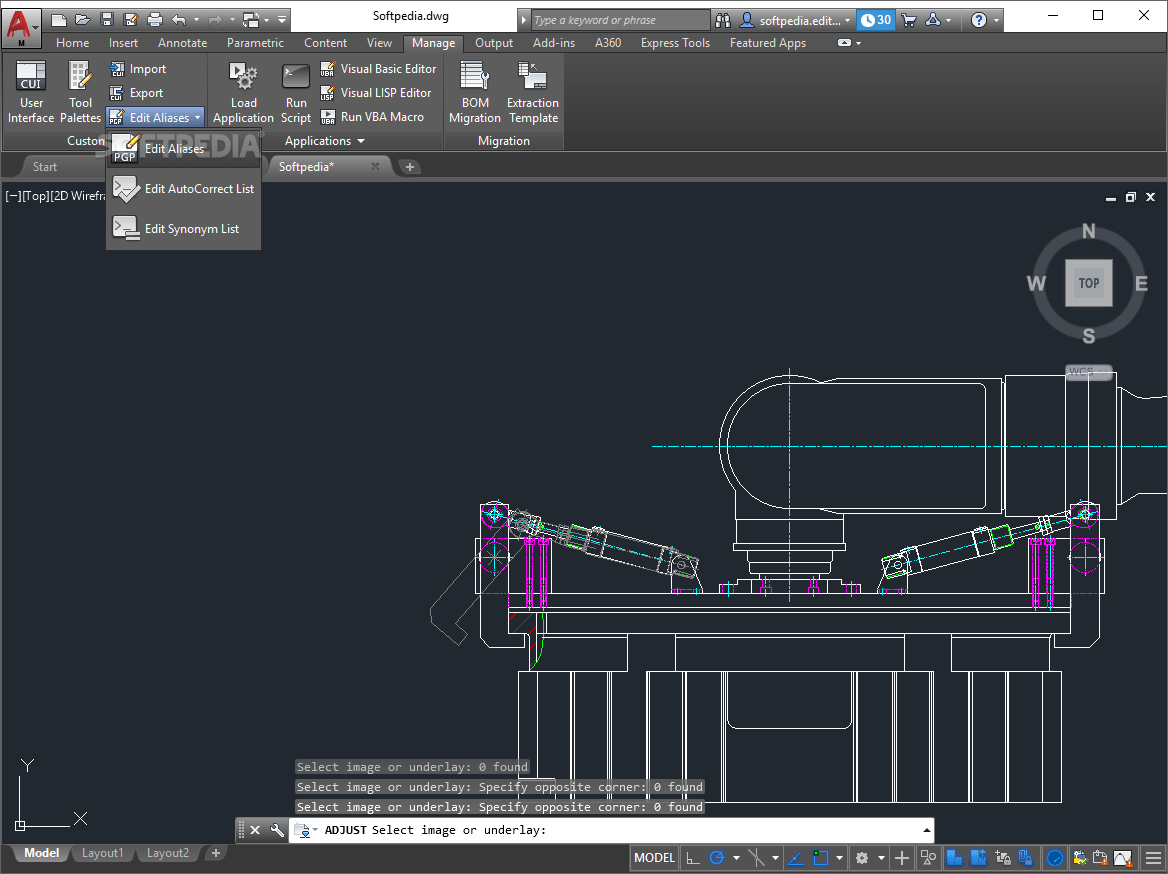
Task: Click Import in the Customization panel
Action: coord(147,69)
